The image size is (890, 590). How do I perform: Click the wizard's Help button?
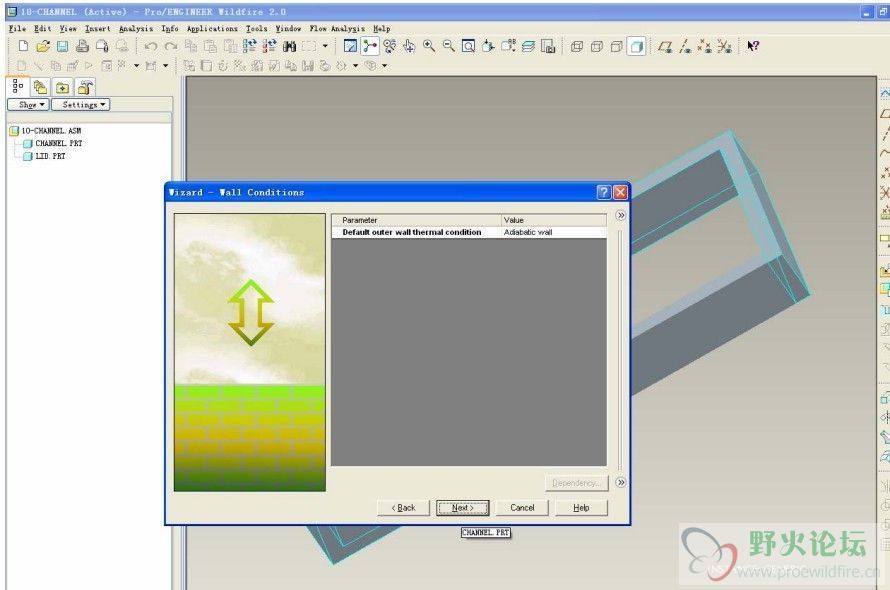coord(581,508)
